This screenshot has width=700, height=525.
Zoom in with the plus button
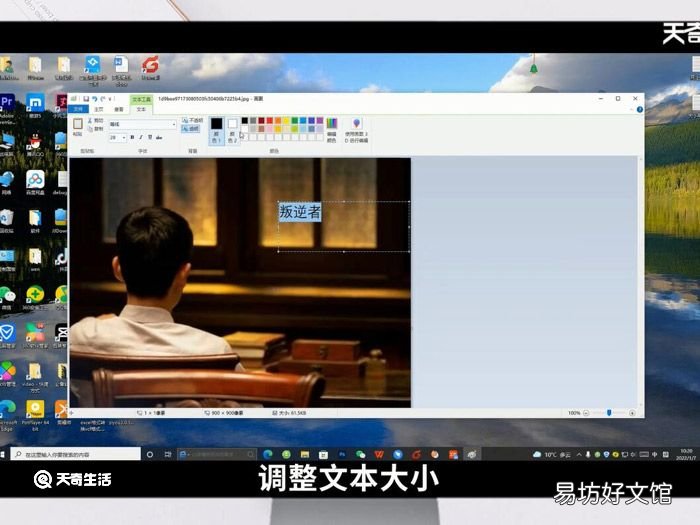coord(632,413)
